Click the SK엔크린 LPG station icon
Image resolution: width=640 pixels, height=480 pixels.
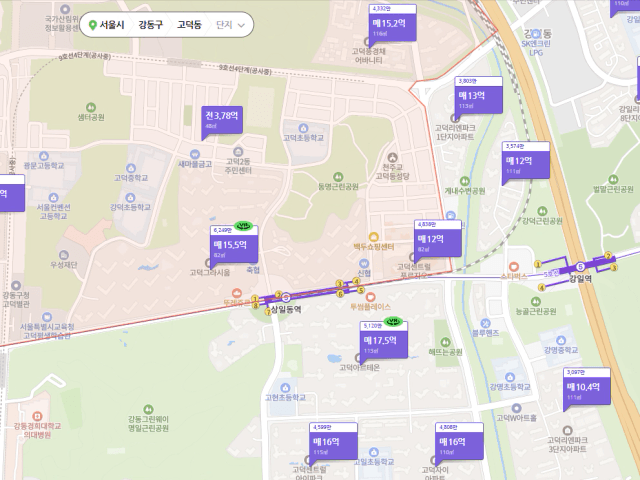(x=536, y=34)
